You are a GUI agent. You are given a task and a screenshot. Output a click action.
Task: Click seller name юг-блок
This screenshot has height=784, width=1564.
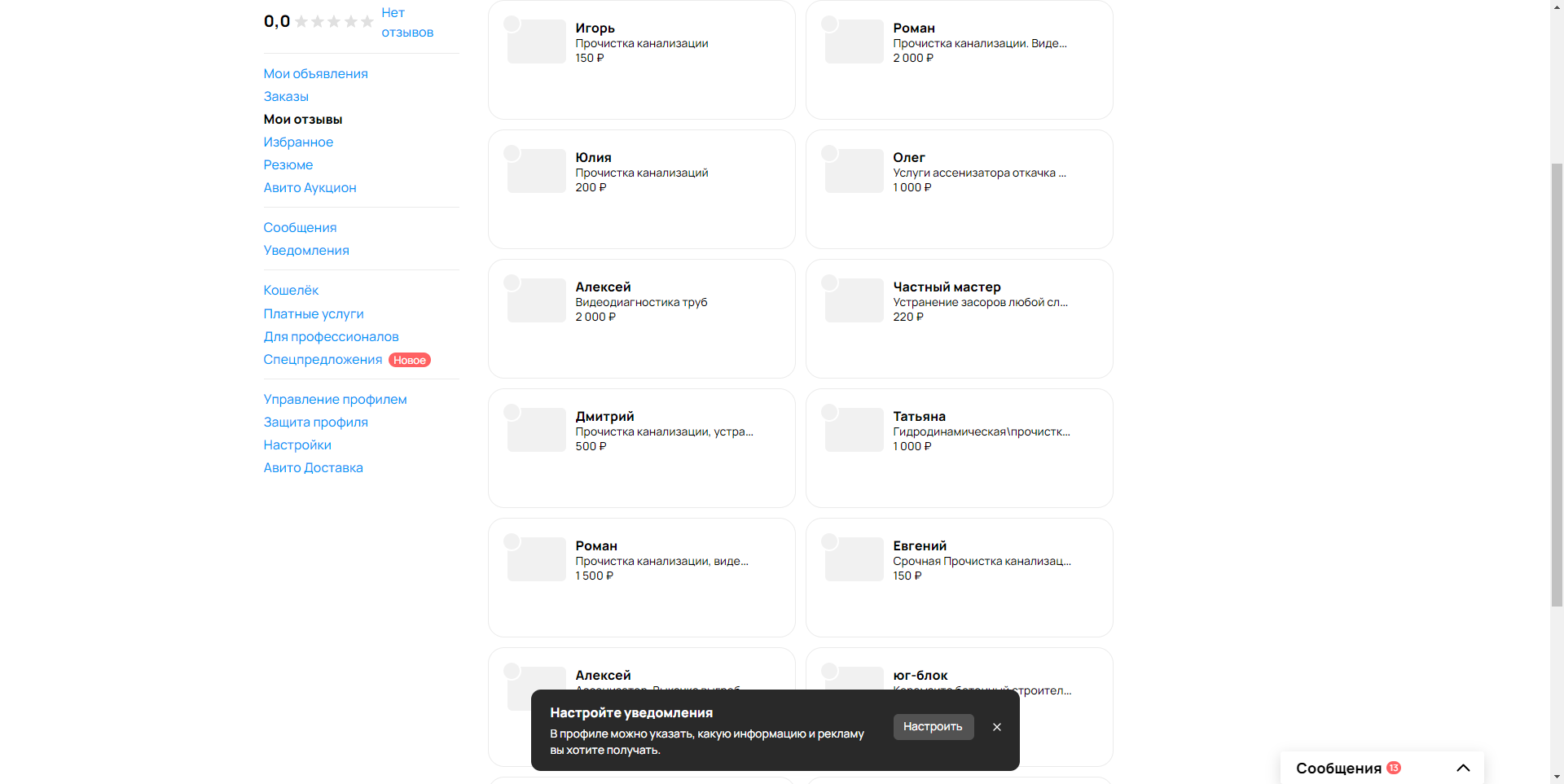pyautogui.click(x=920, y=676)
